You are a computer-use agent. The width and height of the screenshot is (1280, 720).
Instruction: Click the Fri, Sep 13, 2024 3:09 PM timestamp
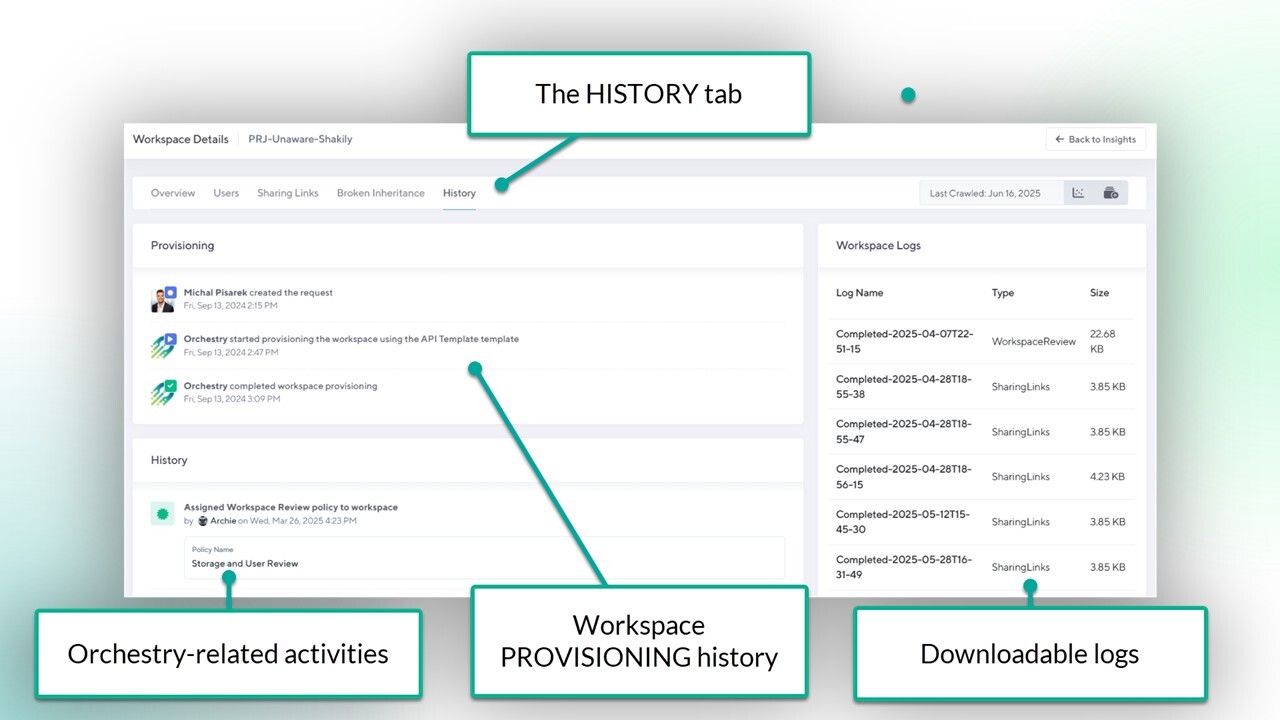click(232, 399)
